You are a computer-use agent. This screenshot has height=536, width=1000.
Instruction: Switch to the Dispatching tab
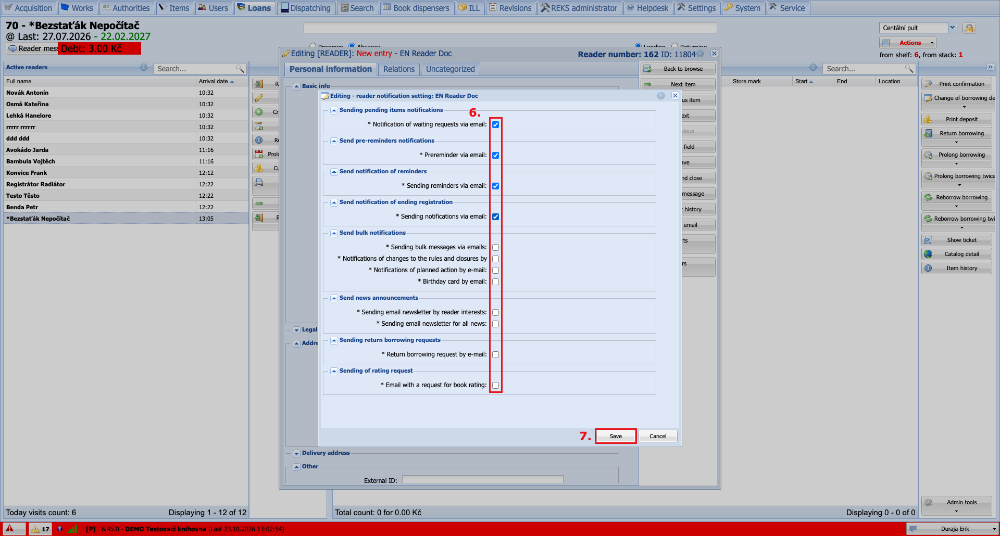(306, 8)
